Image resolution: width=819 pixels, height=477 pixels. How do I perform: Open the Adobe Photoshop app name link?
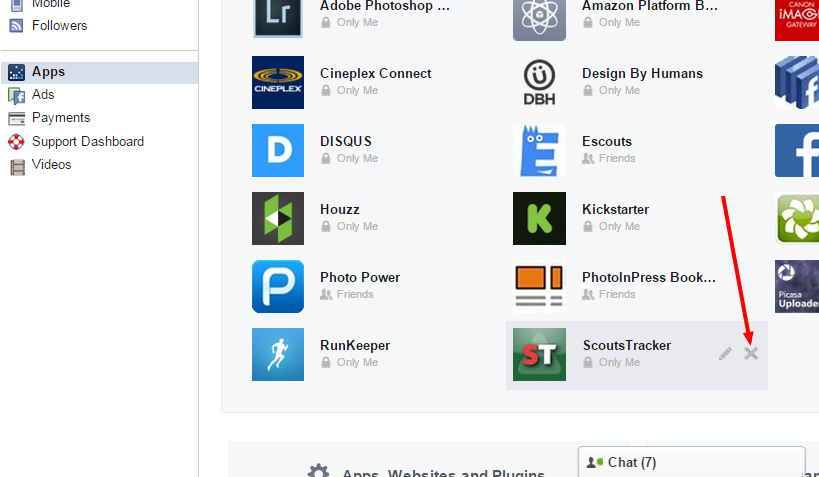pos(385,6)
